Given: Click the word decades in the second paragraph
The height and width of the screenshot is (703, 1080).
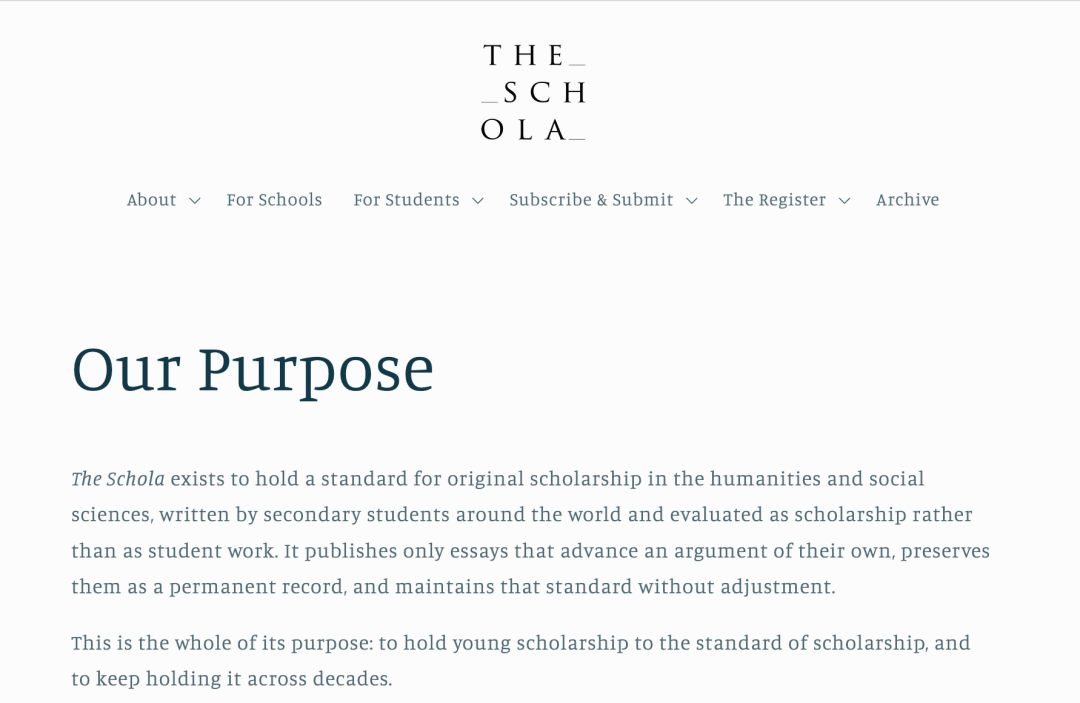Looking at the screenshot, I should (x=352, y=679).
